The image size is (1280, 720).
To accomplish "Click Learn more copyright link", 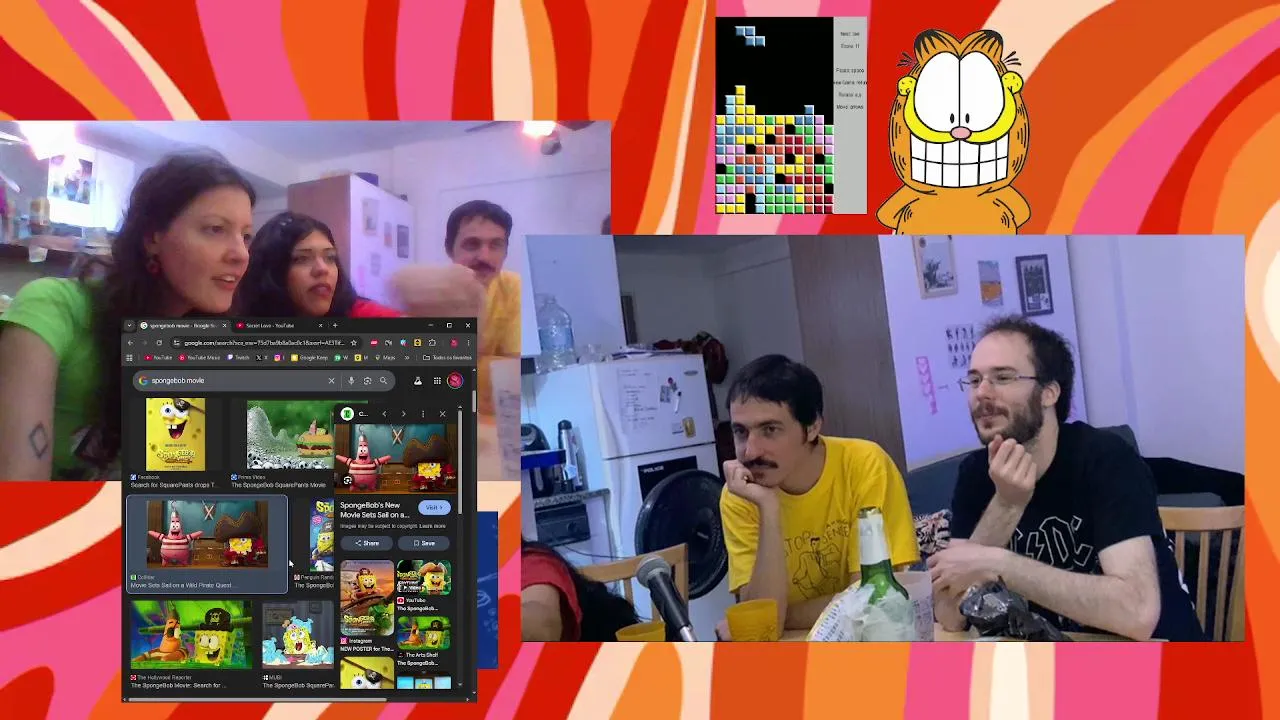I will pos(433,525).
